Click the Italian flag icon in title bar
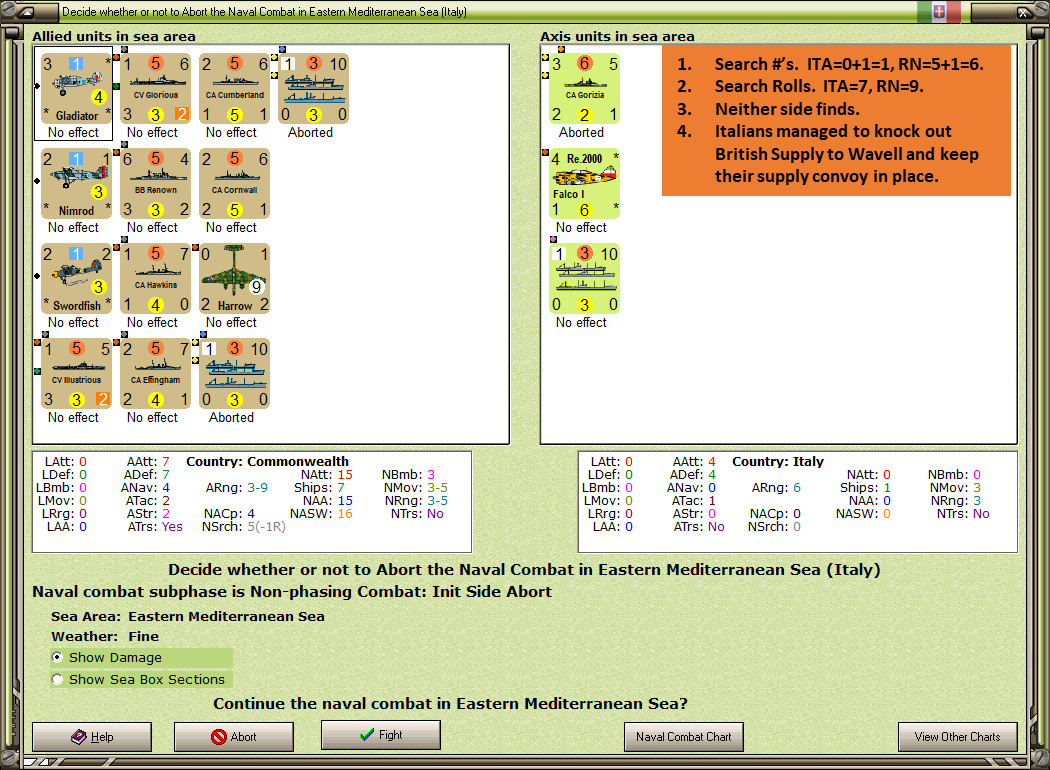 (x=939, y=11)
